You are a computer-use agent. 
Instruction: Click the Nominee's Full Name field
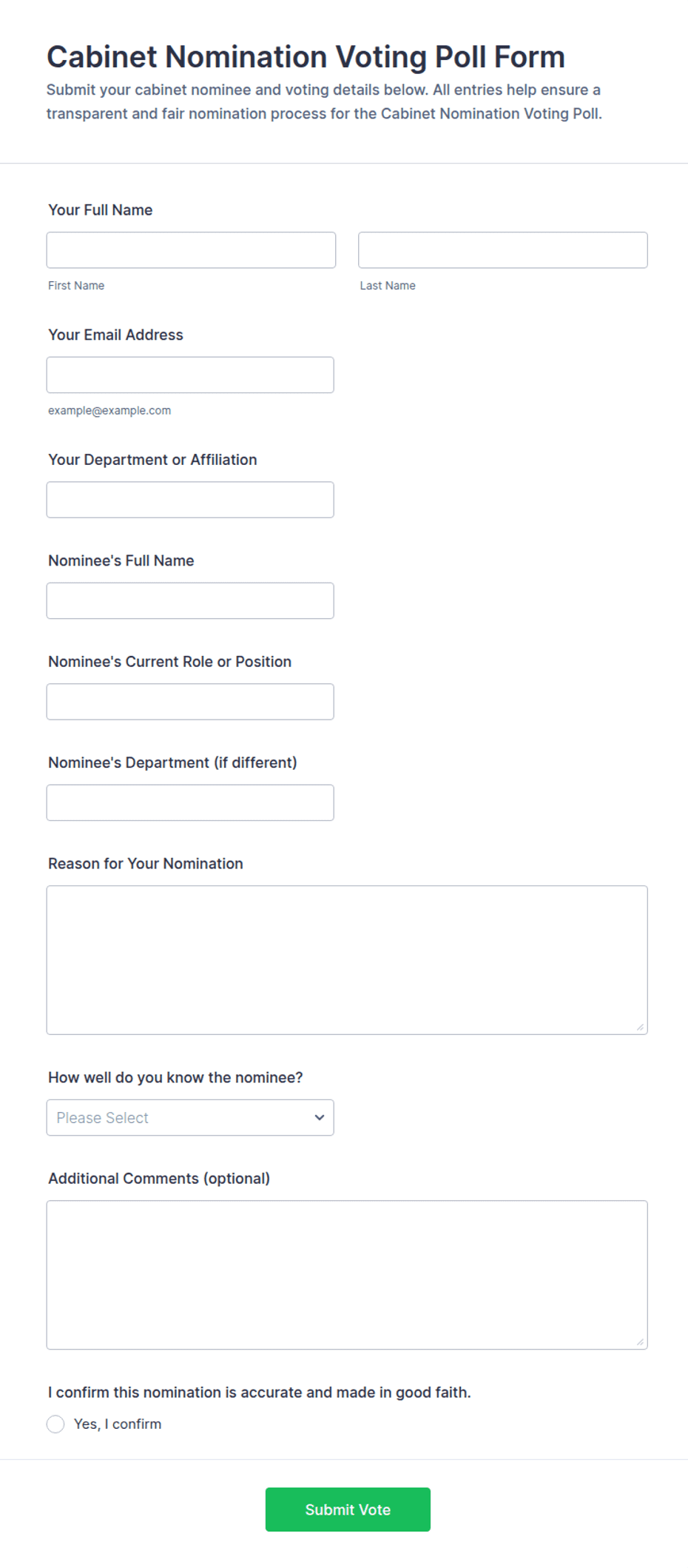pyautogui.click(x=190, y=601)
